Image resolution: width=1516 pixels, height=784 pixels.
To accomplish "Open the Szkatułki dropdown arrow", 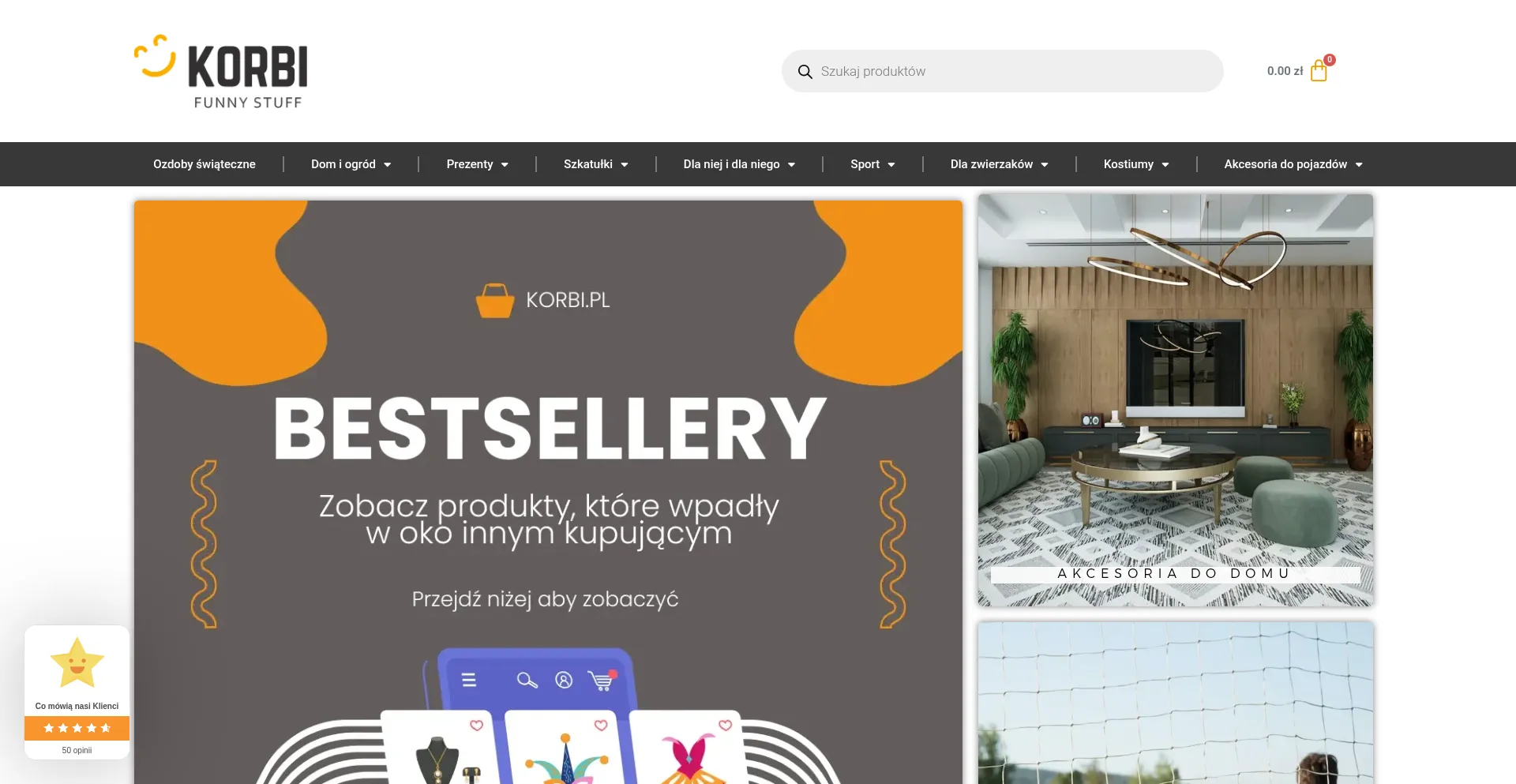I will pos(625,165).
